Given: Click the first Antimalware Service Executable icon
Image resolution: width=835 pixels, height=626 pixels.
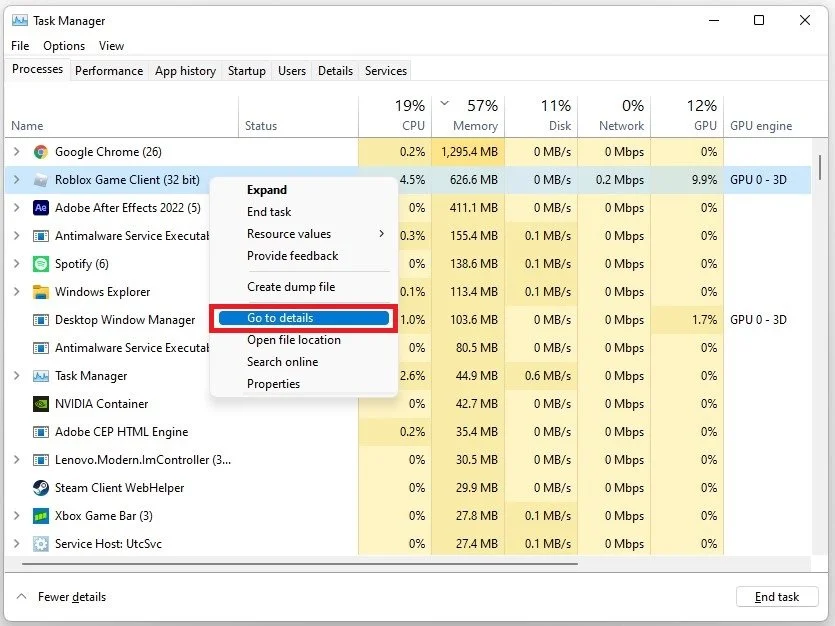Looking at the screenshot, I should pyautogui.click(x=40, y=236).
